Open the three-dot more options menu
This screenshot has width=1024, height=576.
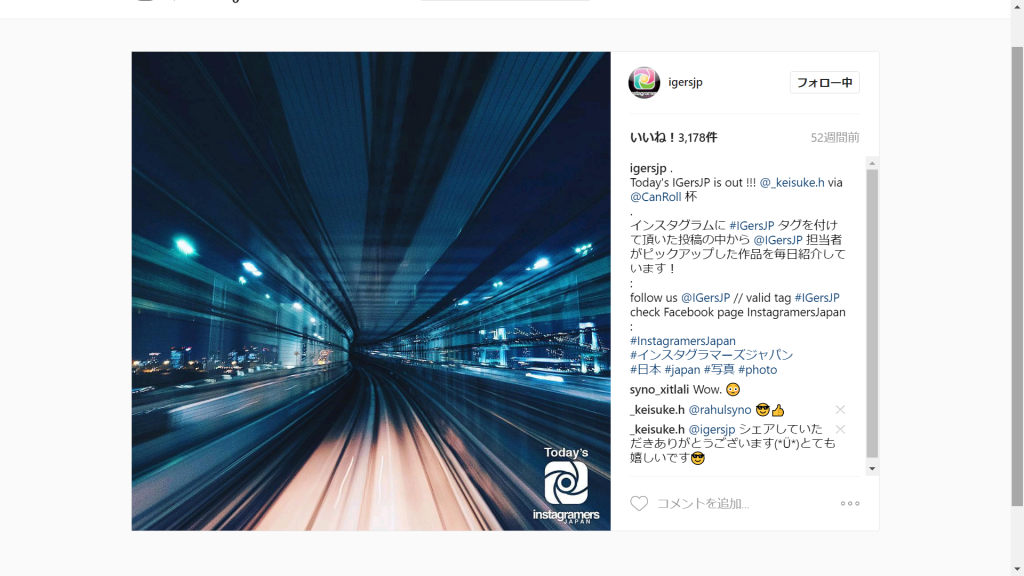coord(850,503)
